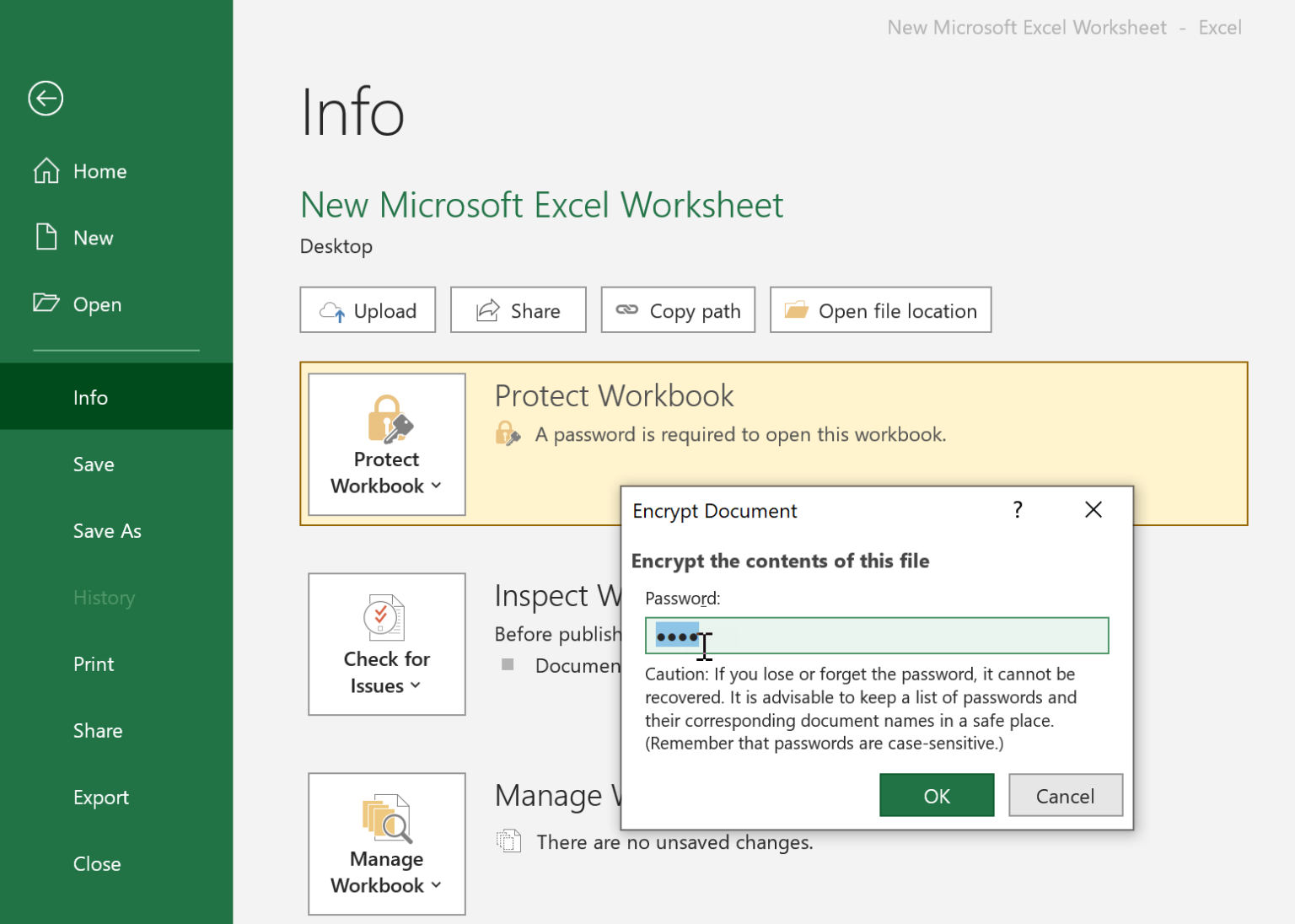The height and width of the screenshot is (924, 1295).
Task: Click the Protect Workbook heading
Action: tap(614, 395)
